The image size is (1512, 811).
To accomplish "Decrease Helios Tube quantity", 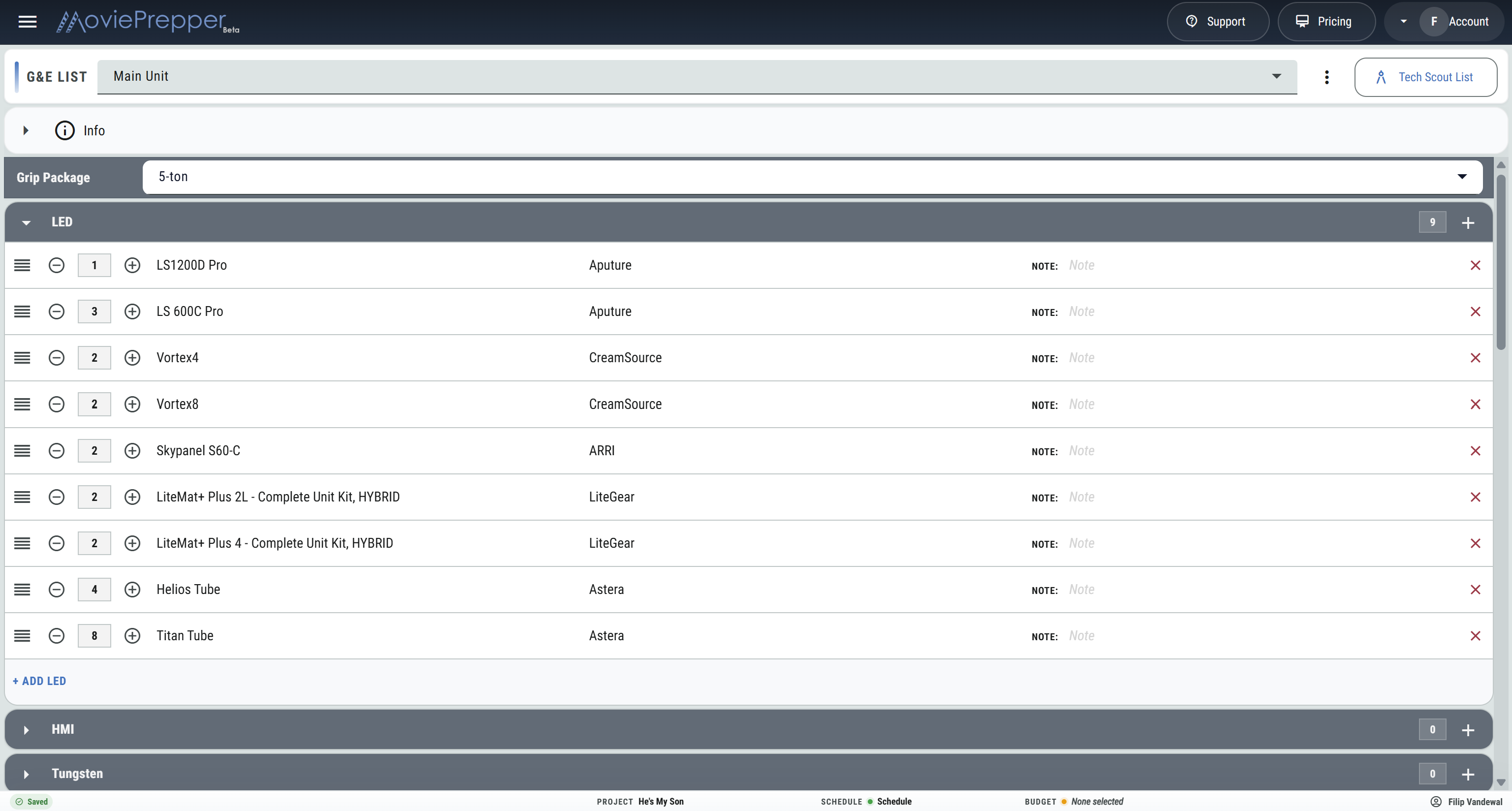I will pos(56,589).
